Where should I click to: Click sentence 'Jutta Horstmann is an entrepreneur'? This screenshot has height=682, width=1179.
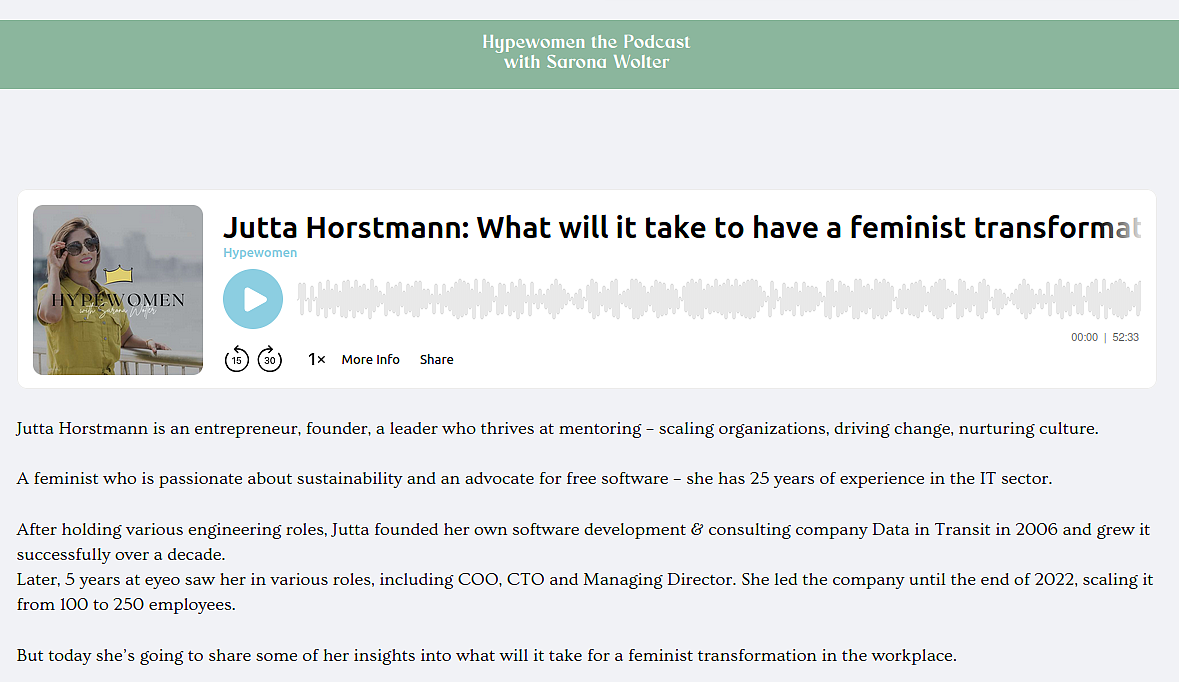pos(557,429)
